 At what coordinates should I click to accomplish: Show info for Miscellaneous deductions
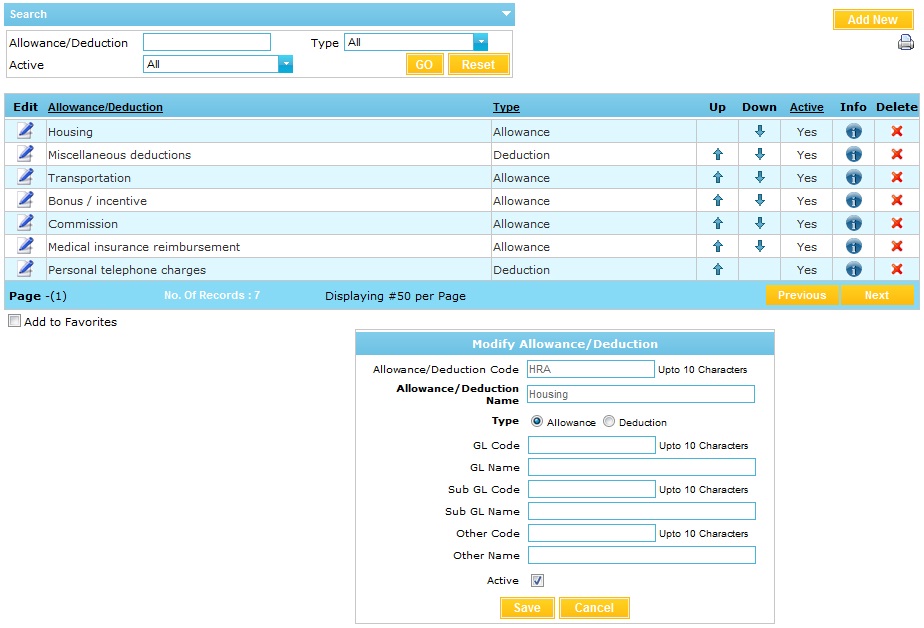click(853, 154)
